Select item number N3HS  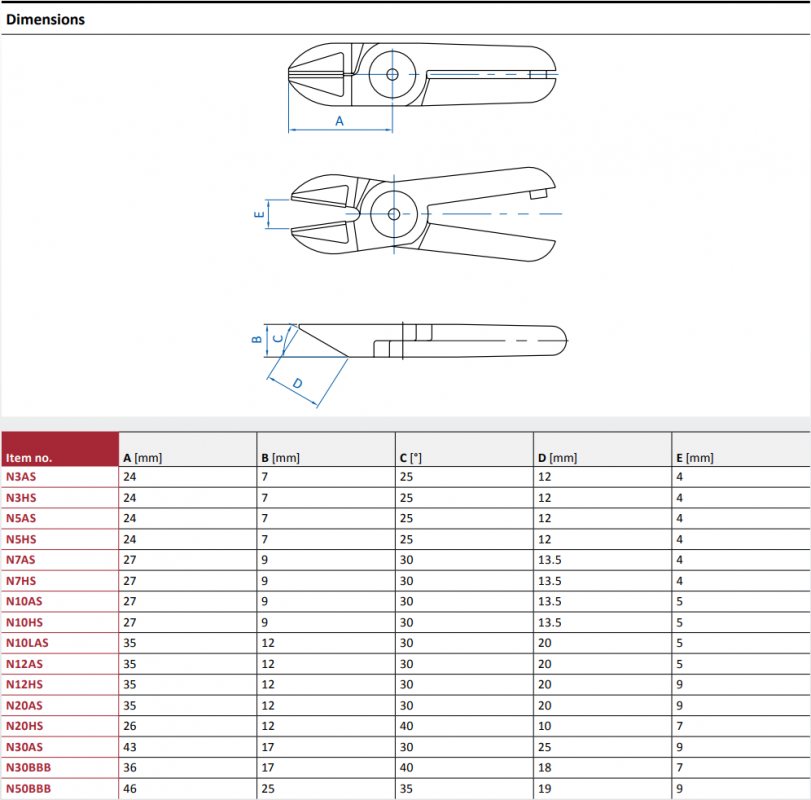pos(21,498)
